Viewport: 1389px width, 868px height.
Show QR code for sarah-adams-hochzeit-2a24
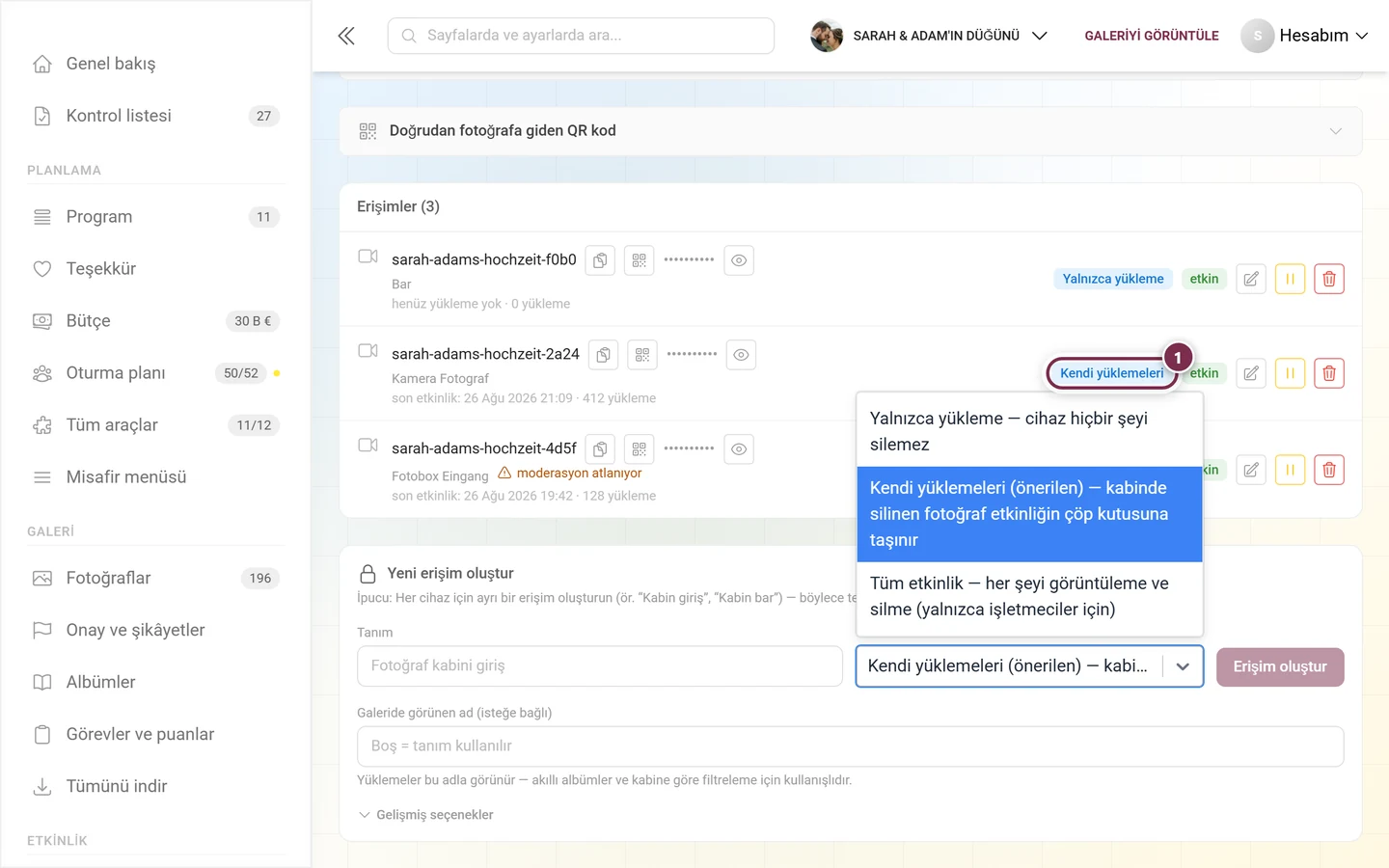642,355
